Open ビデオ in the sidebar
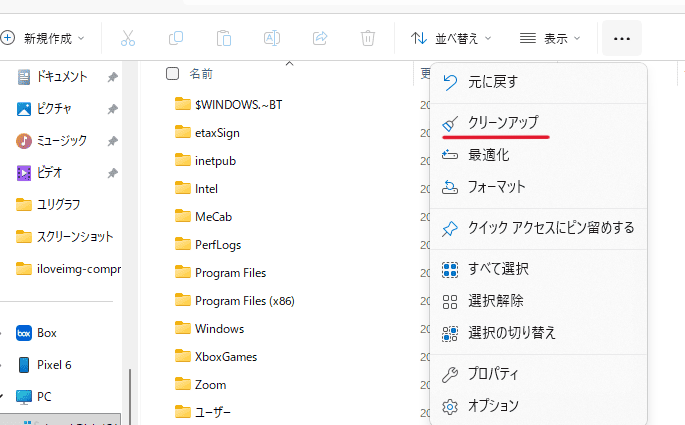 coord(39,173)
